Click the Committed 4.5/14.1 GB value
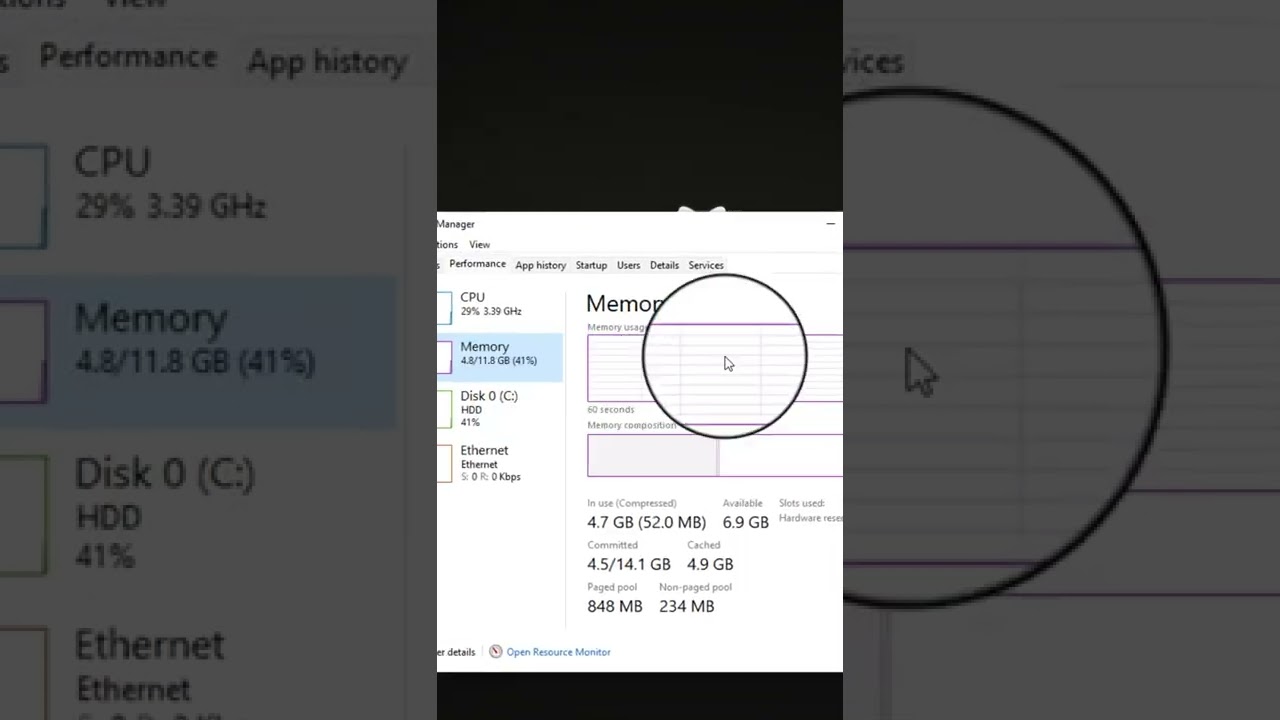 (629, 564)
